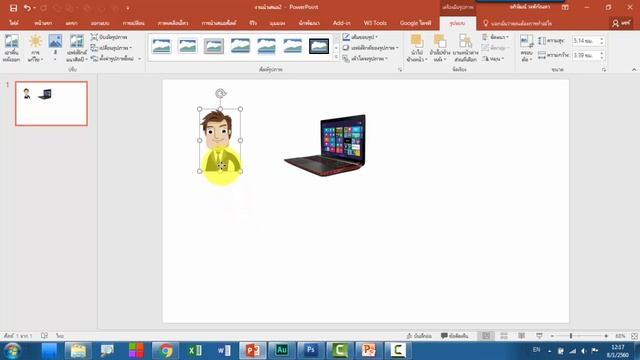The image size is (640, 360).
Task: Open the Picture Styles dialog launcher
Action: pos(400,70)
